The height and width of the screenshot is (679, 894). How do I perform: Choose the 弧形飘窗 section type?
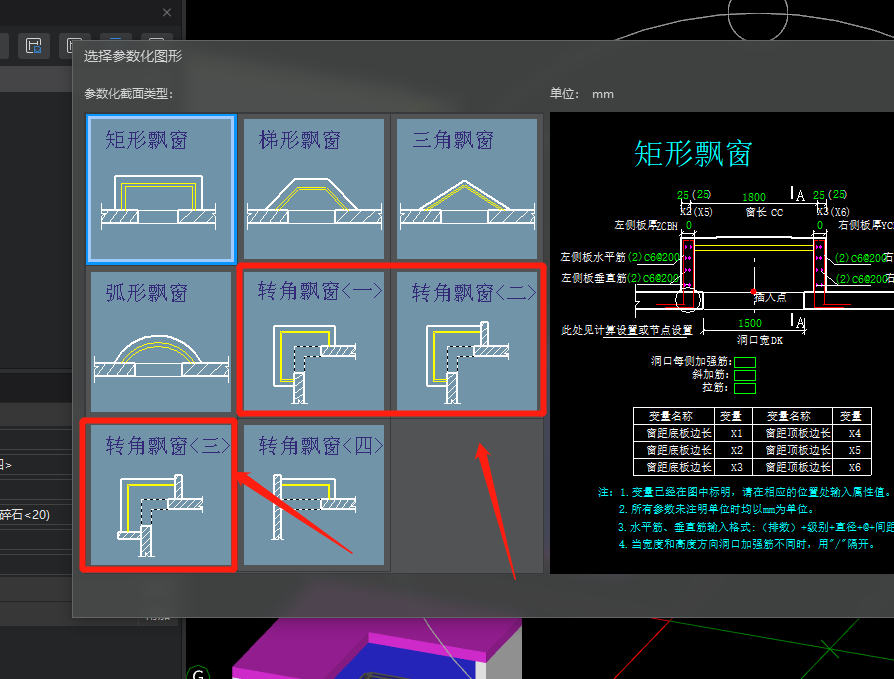pyautogui.click(x=161, y=341)
